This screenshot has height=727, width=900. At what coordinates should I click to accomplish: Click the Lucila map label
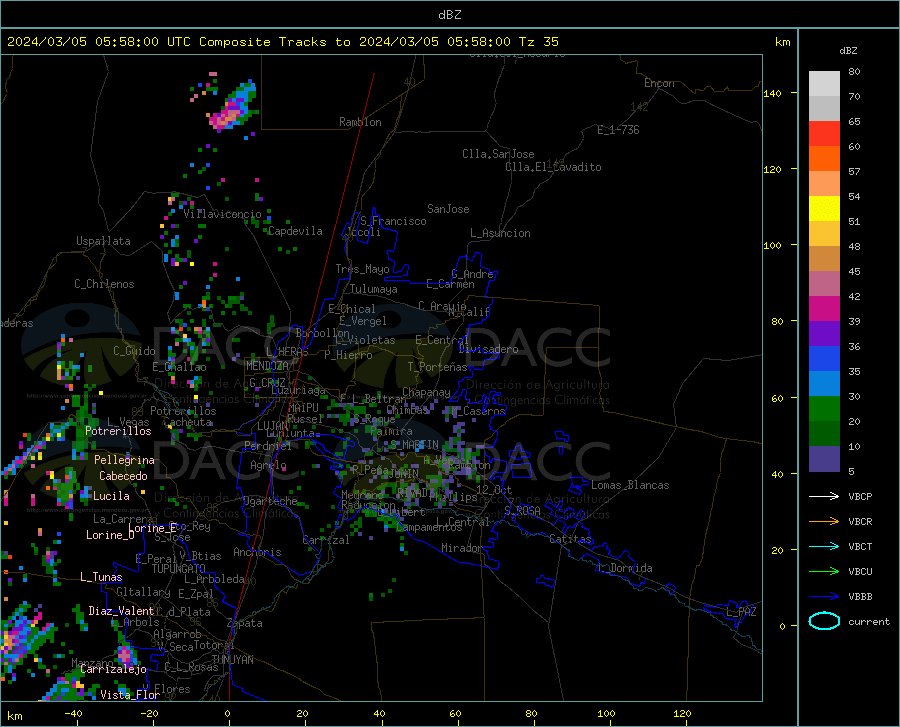click(111, 496)
